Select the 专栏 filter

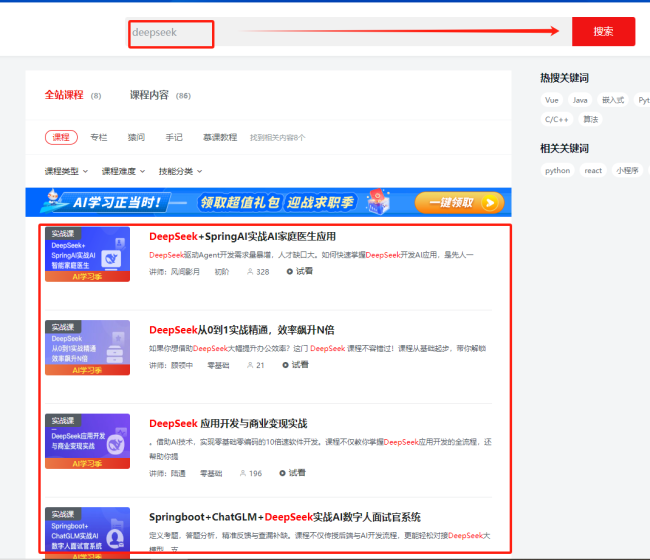click(99, 137)
